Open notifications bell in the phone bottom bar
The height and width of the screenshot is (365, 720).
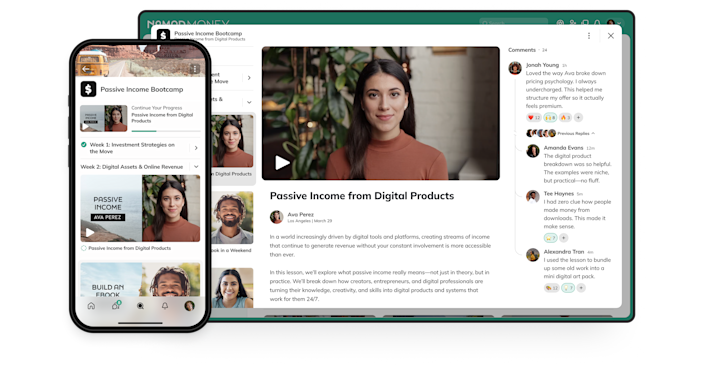click(x=165, y=306)
